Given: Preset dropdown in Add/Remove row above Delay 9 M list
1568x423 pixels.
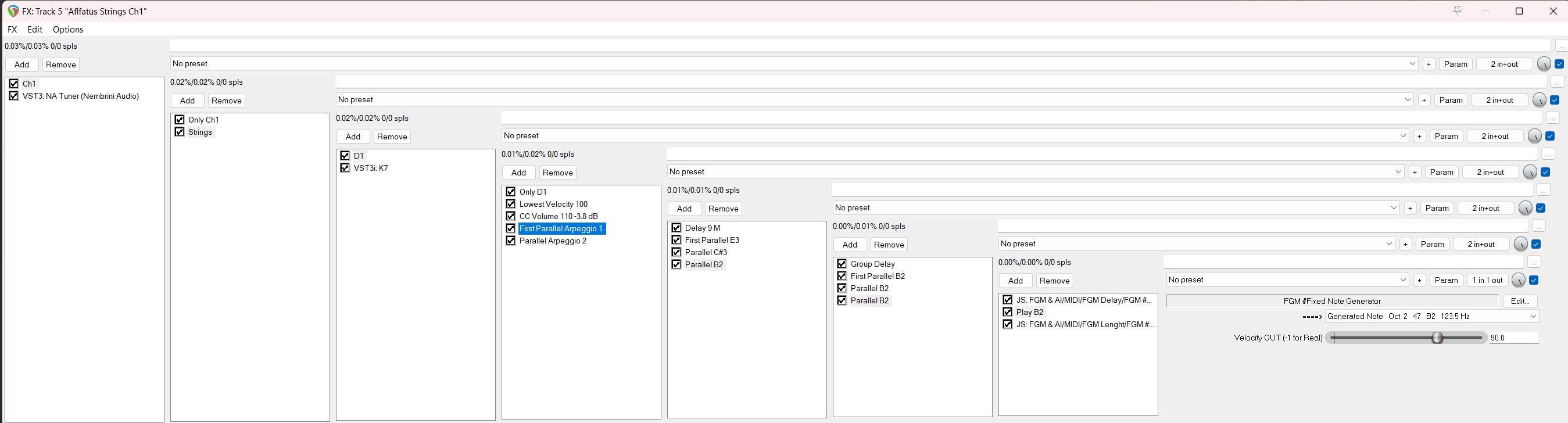Looking at the screenshot, I should (1116, 208).
